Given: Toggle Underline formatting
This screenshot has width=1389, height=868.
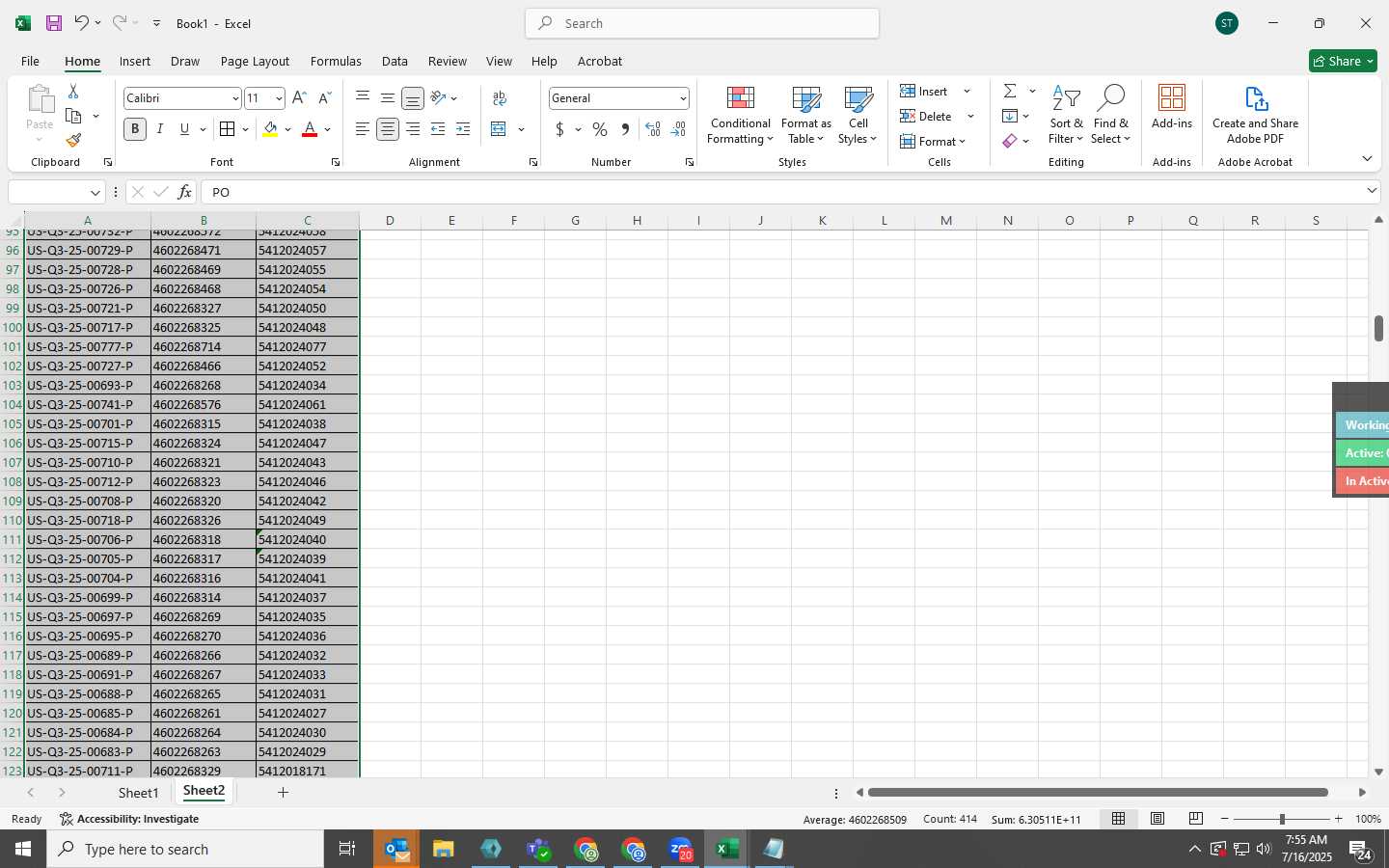Looking at the screenshot, I should pos(184,129).
